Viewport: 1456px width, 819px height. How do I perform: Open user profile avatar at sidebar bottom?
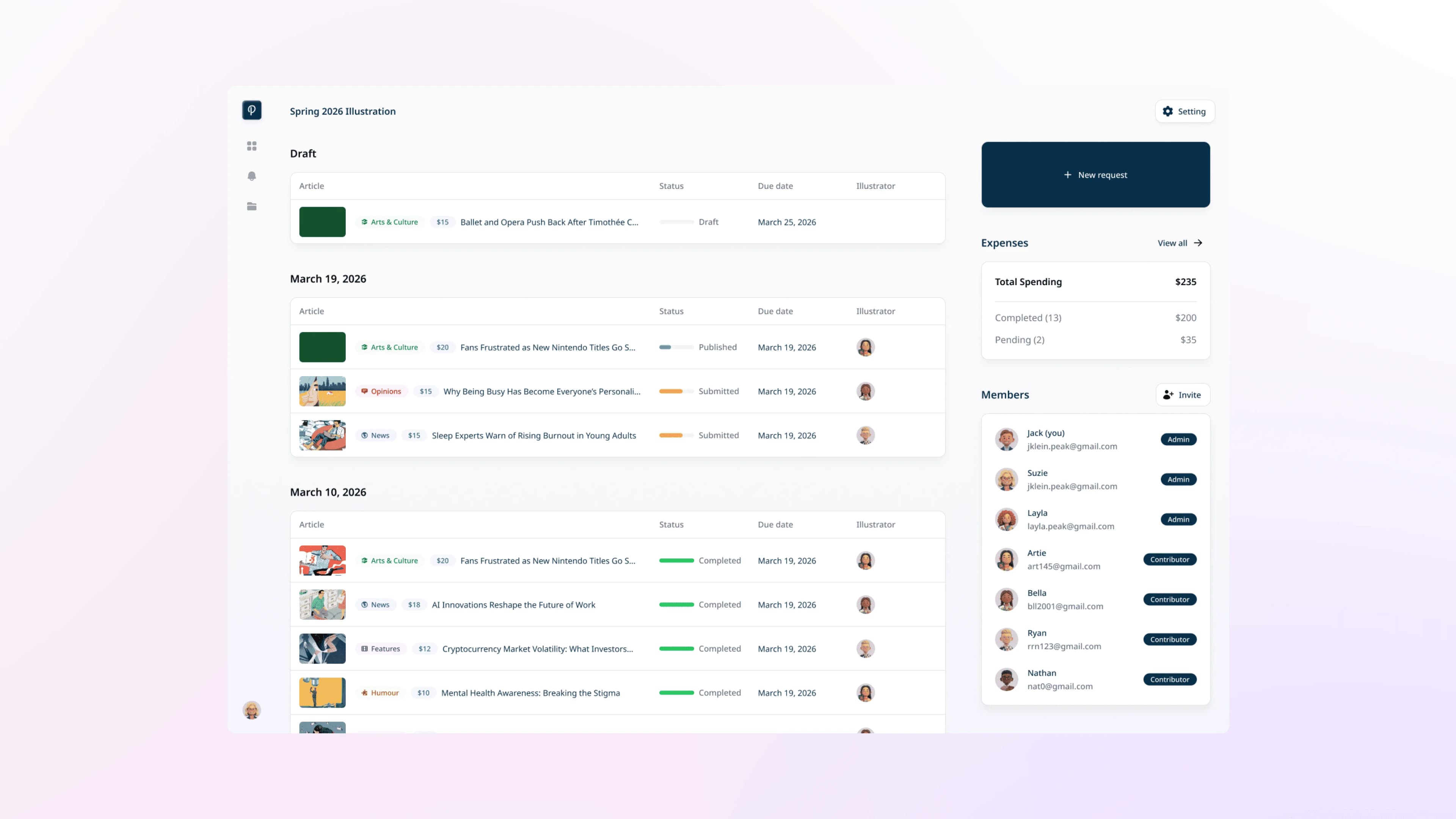click(x=251, y=710)
